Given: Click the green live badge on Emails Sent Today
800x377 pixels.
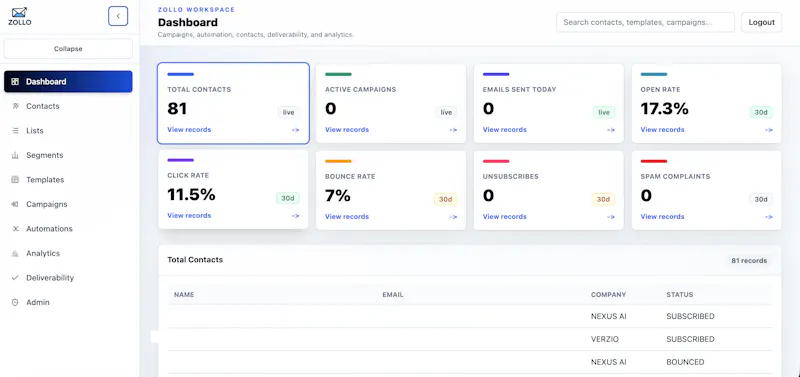Looking at the screenshot, I should 604,112.
